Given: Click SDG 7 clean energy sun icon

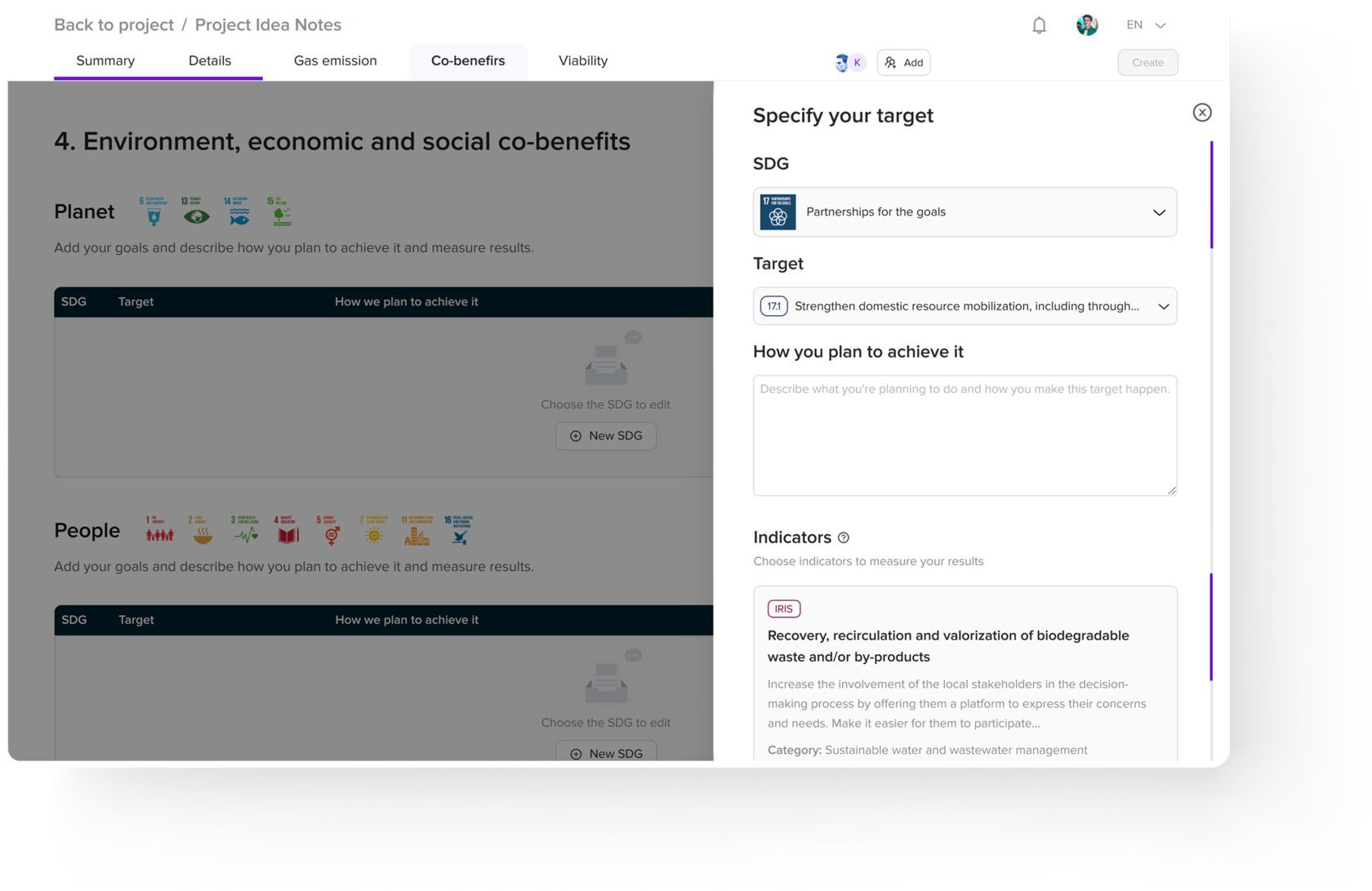Looking at the screenshot, I should tap(373, 530).
